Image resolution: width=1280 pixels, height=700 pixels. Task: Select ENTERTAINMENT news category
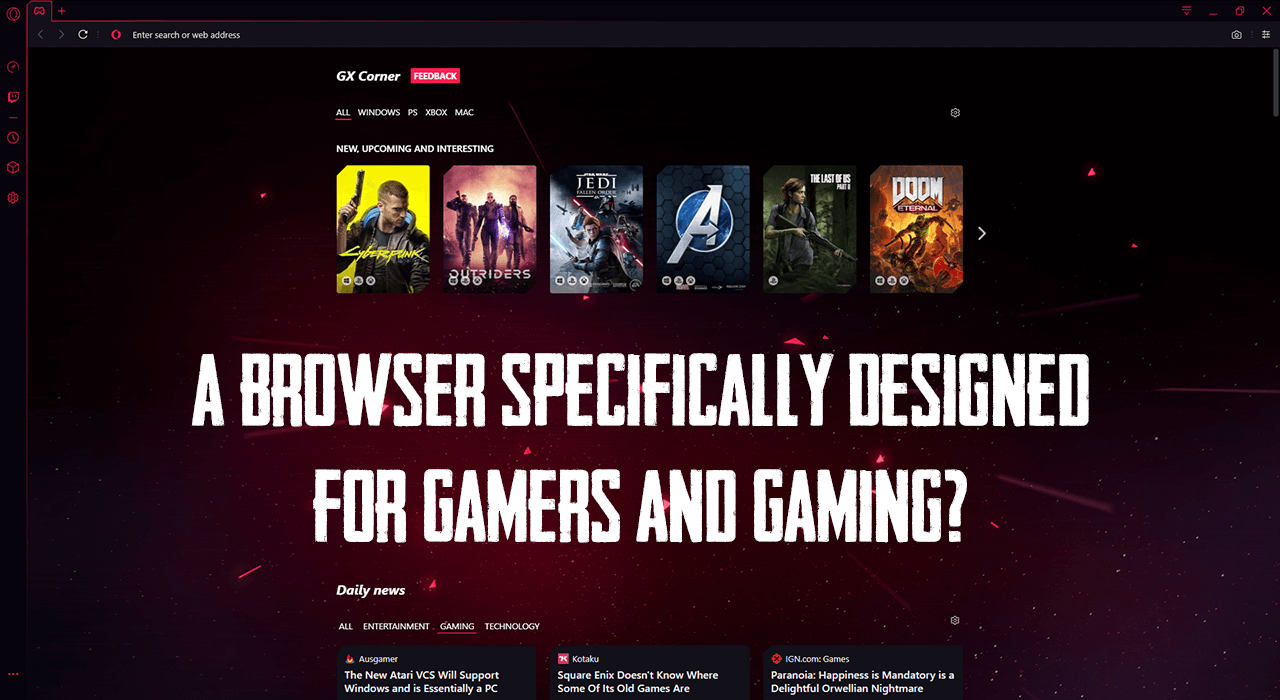396,627
